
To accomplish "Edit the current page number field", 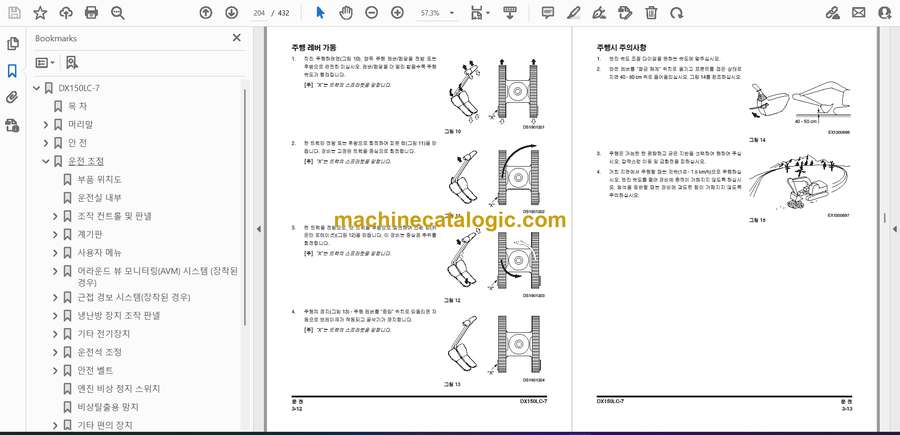I will coord(259,13).
